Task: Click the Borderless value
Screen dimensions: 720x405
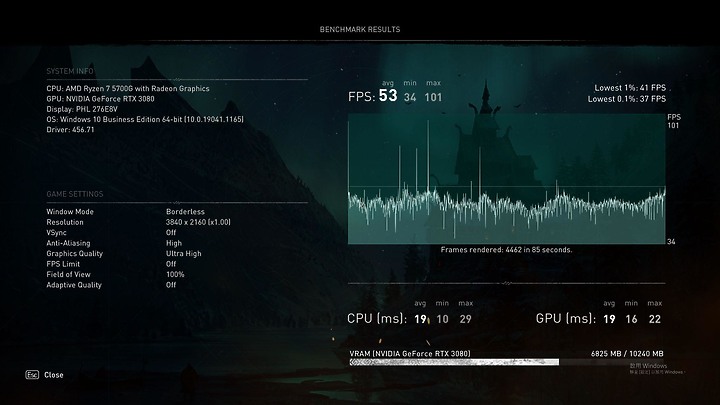Action: (186, 212)
